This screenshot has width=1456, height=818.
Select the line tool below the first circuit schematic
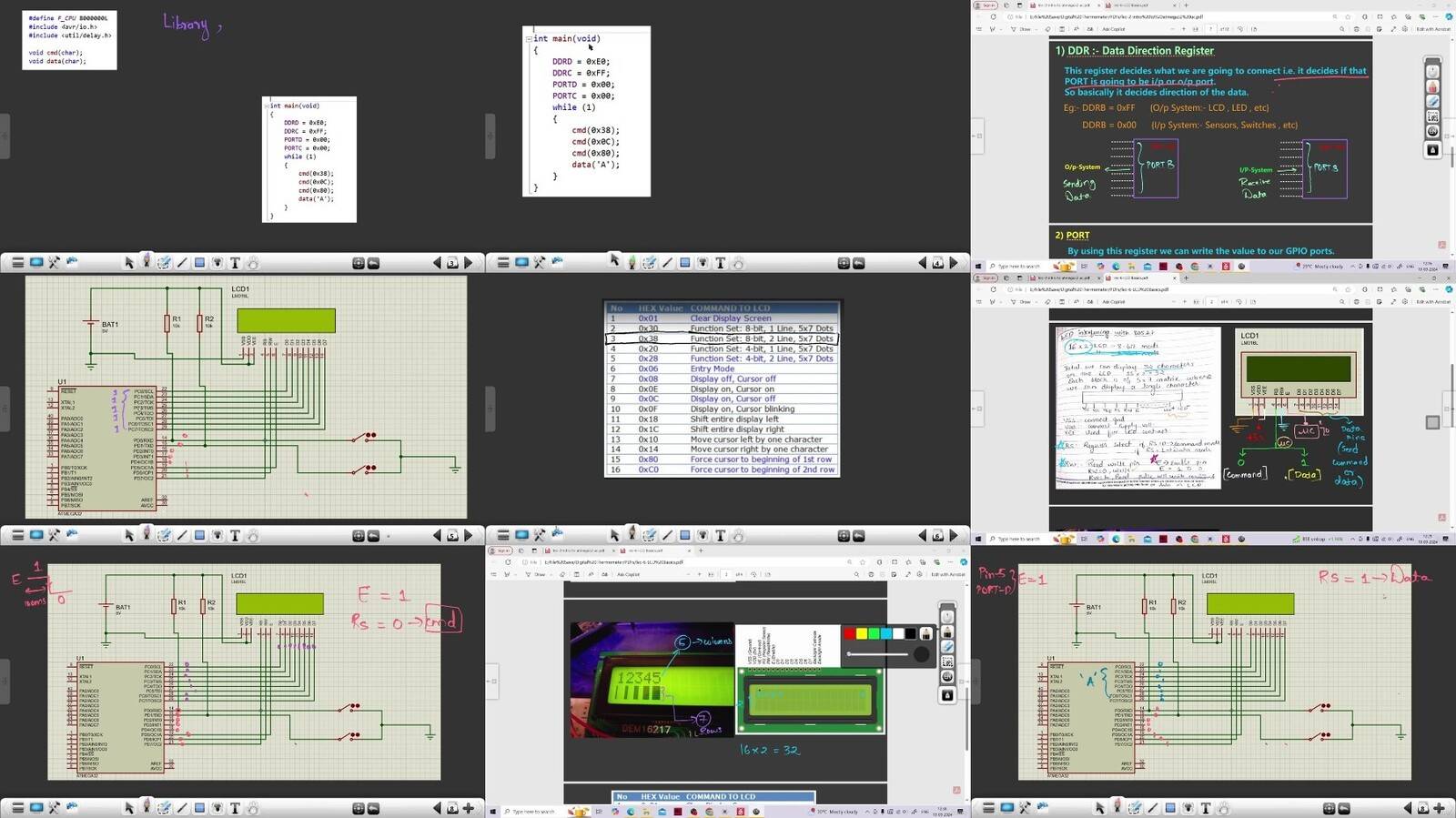pyautogui.click(x=182, y=536)
